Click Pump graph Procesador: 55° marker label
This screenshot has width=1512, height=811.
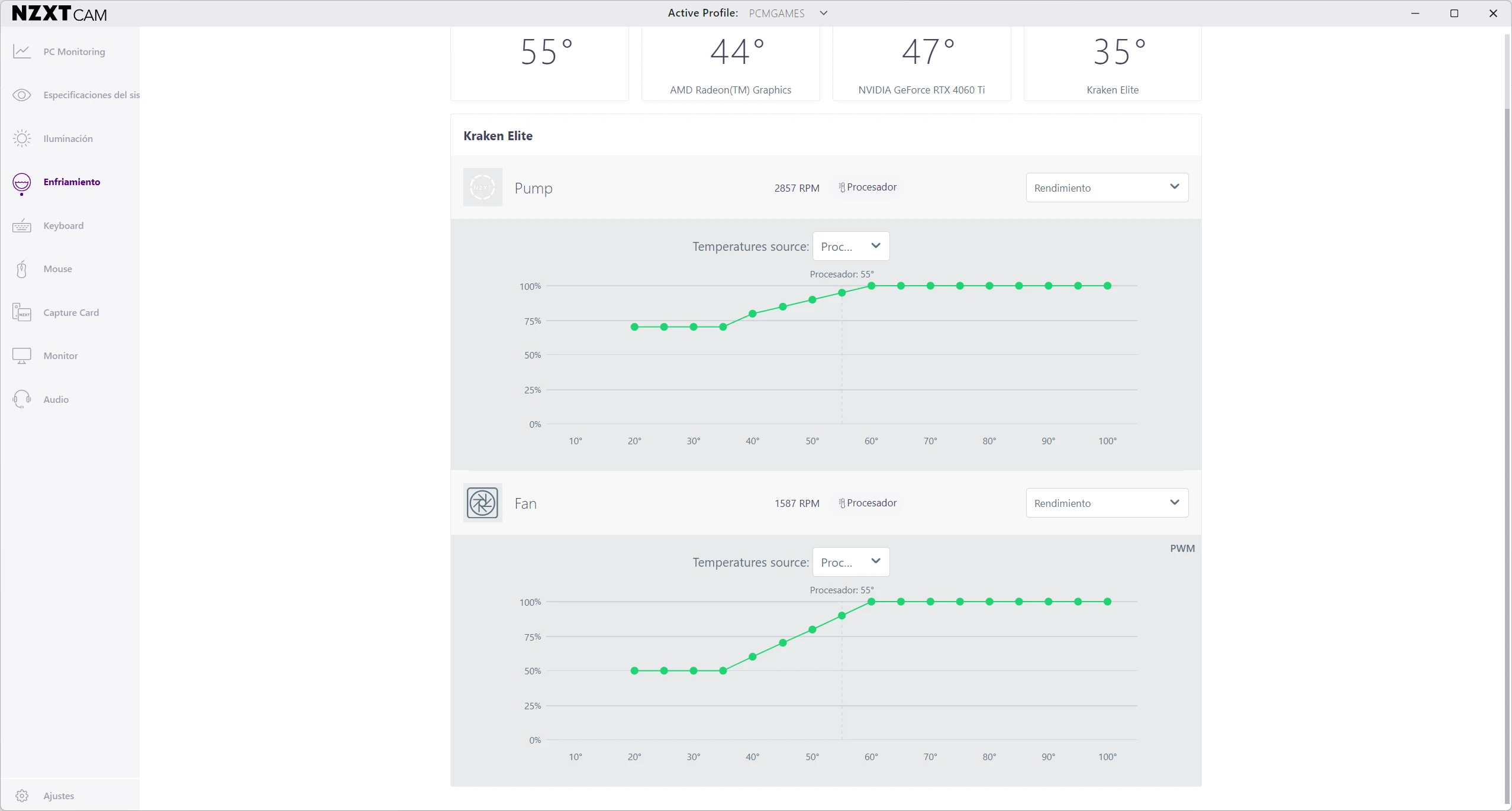tap(842, 274)
